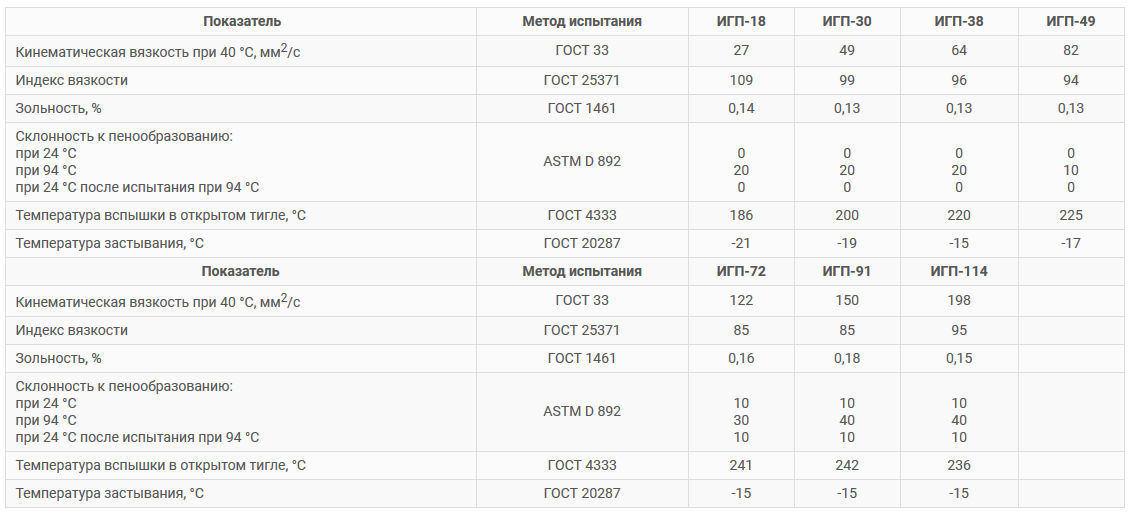Select the ИГП-91 column header

(x=847, y=272)
